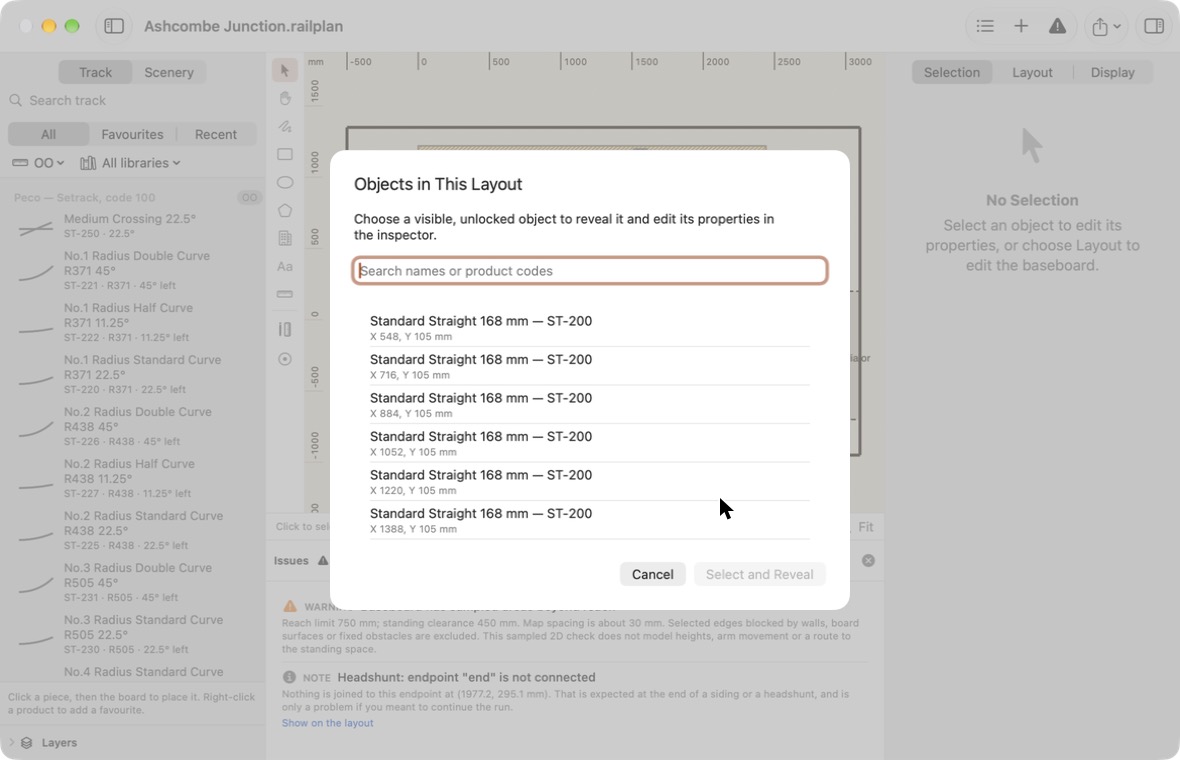This screenshot has height=760, width=1180.
Task: Focus the Search names or product codes field
Action: pyautogui.click(x=590, y=271)
